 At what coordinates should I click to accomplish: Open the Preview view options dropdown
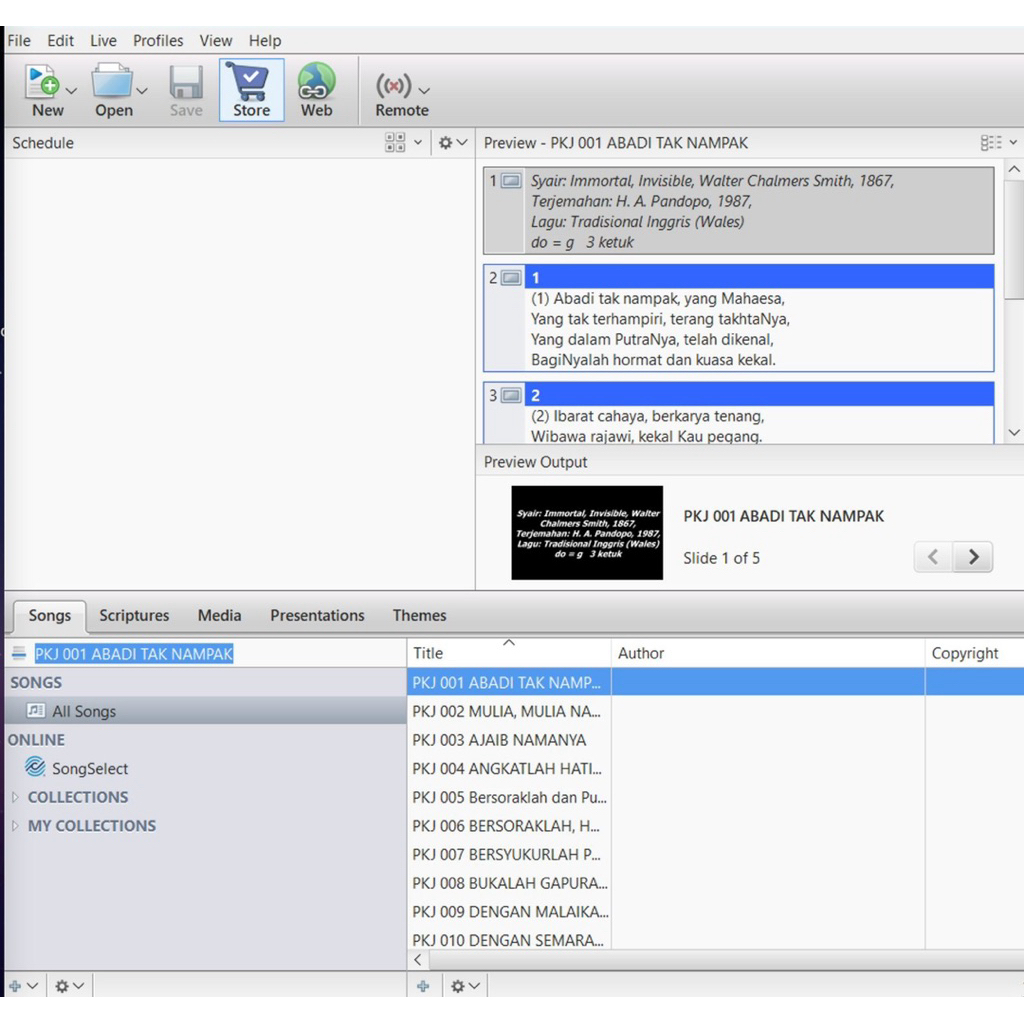click(x=998, y=143)
